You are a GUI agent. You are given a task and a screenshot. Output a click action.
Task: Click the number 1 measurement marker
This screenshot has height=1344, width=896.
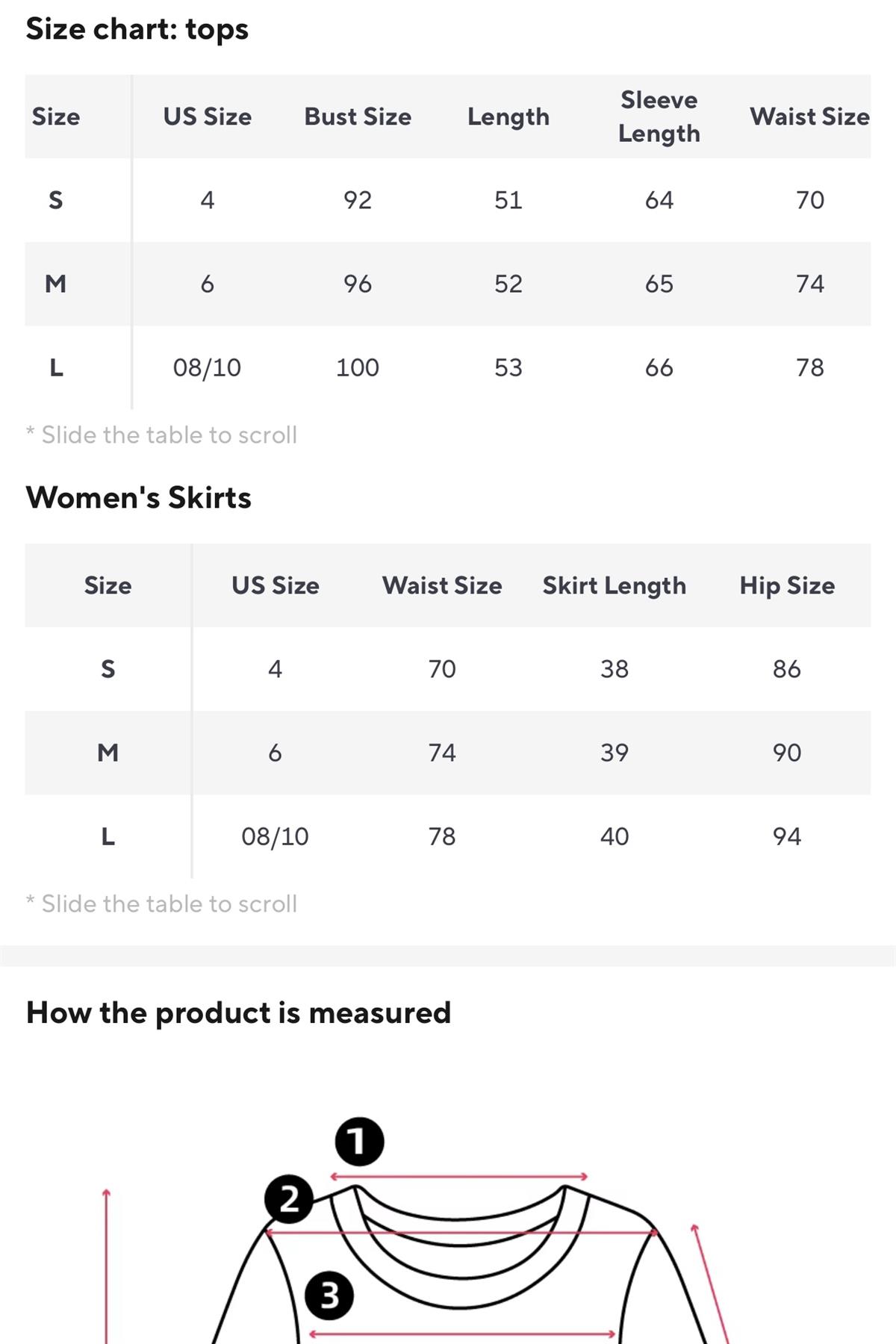coord(359,1142)
